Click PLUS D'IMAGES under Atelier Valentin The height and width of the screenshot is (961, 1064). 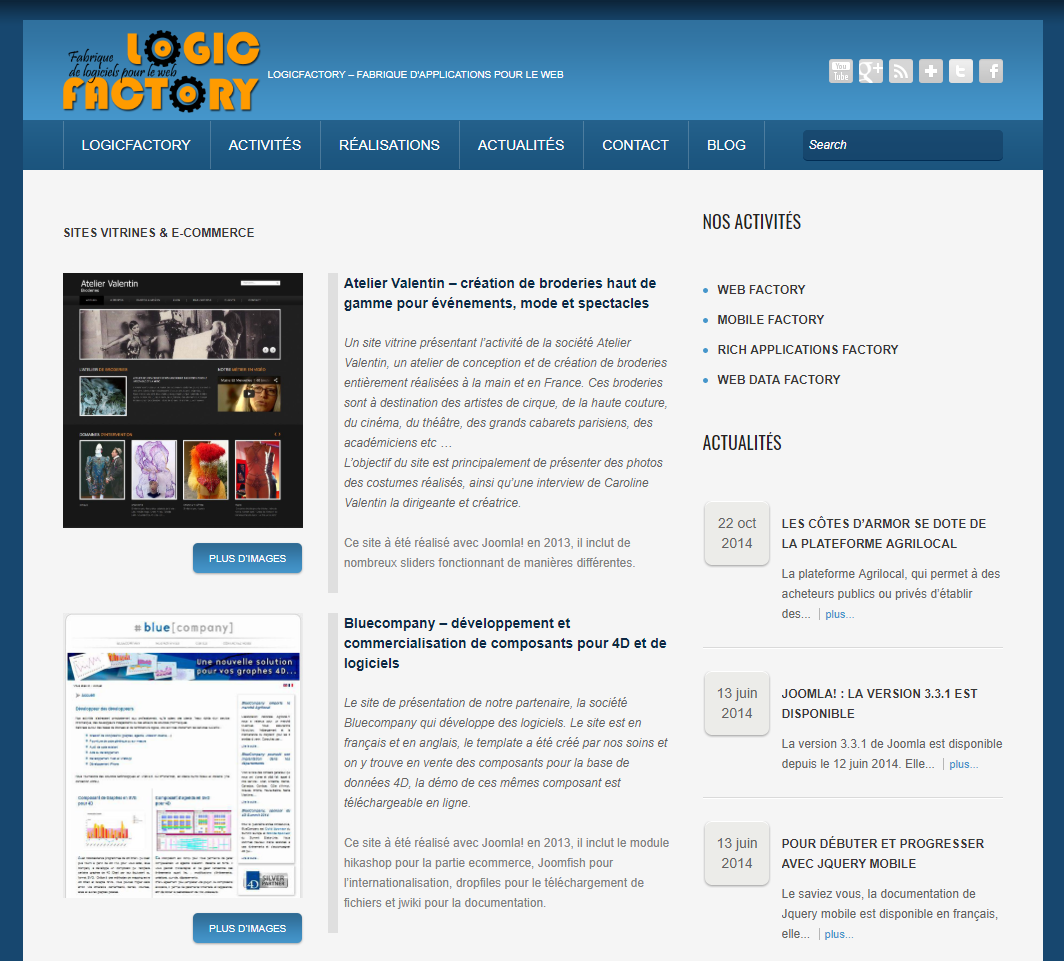248,559
